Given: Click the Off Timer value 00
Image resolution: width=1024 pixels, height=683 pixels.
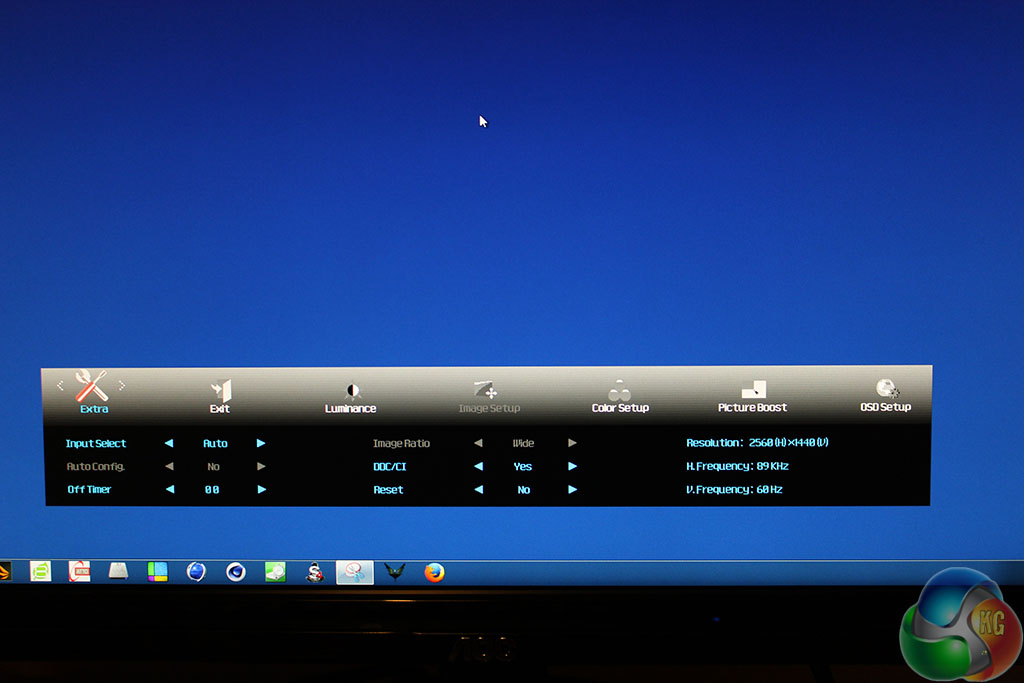Looking at the screenshot, I should point(212,489).
